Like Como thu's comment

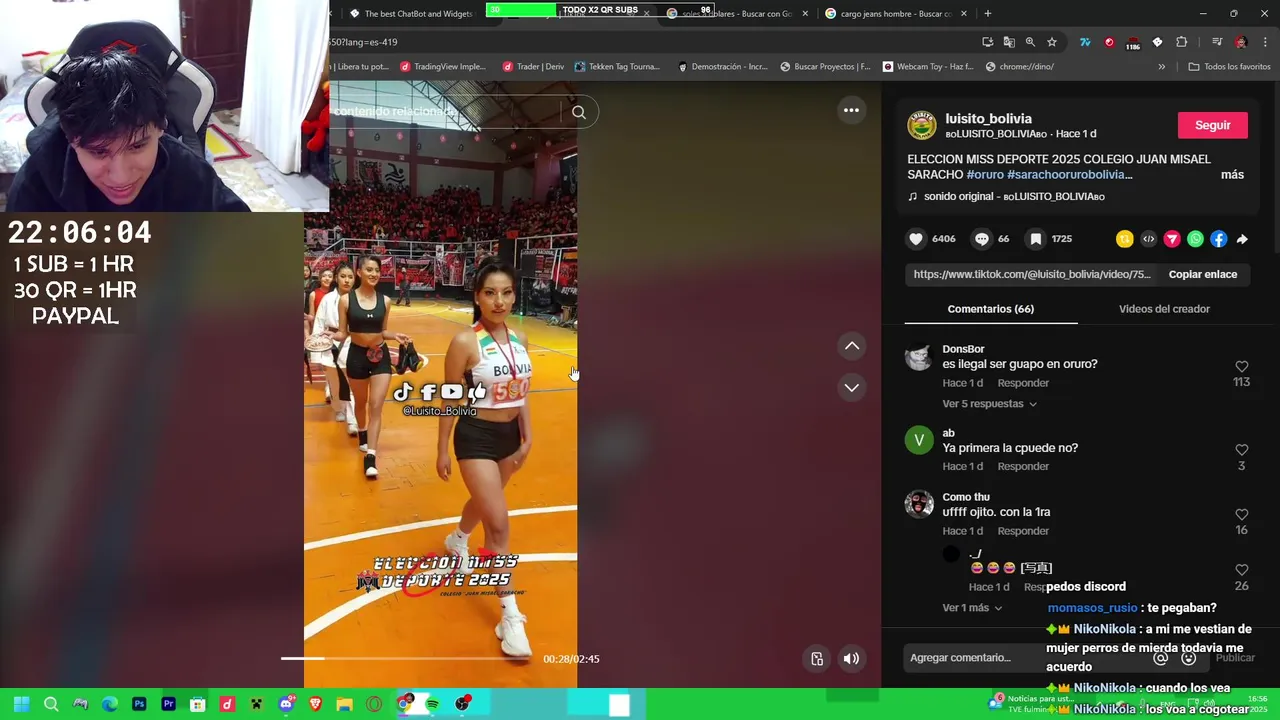tap(1241, 515)
